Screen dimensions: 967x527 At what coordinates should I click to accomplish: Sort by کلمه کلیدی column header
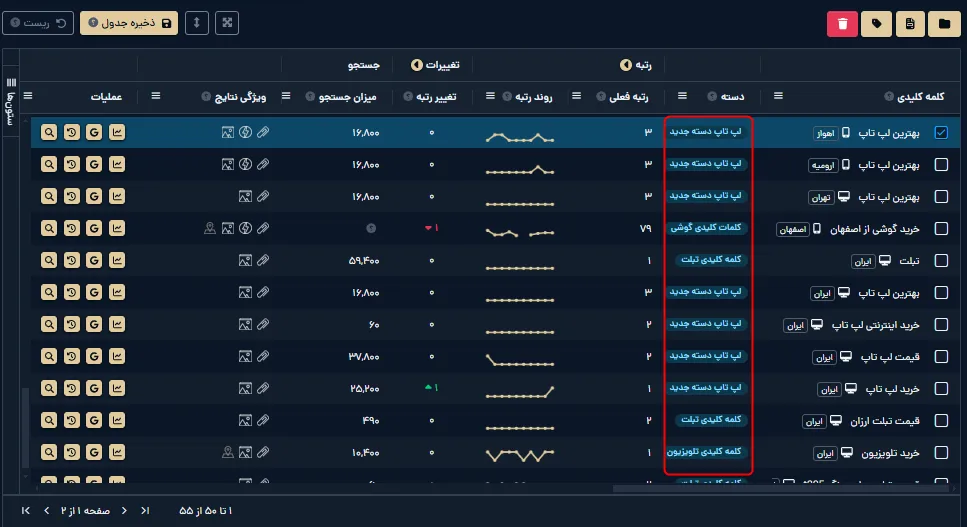(921, 96)
